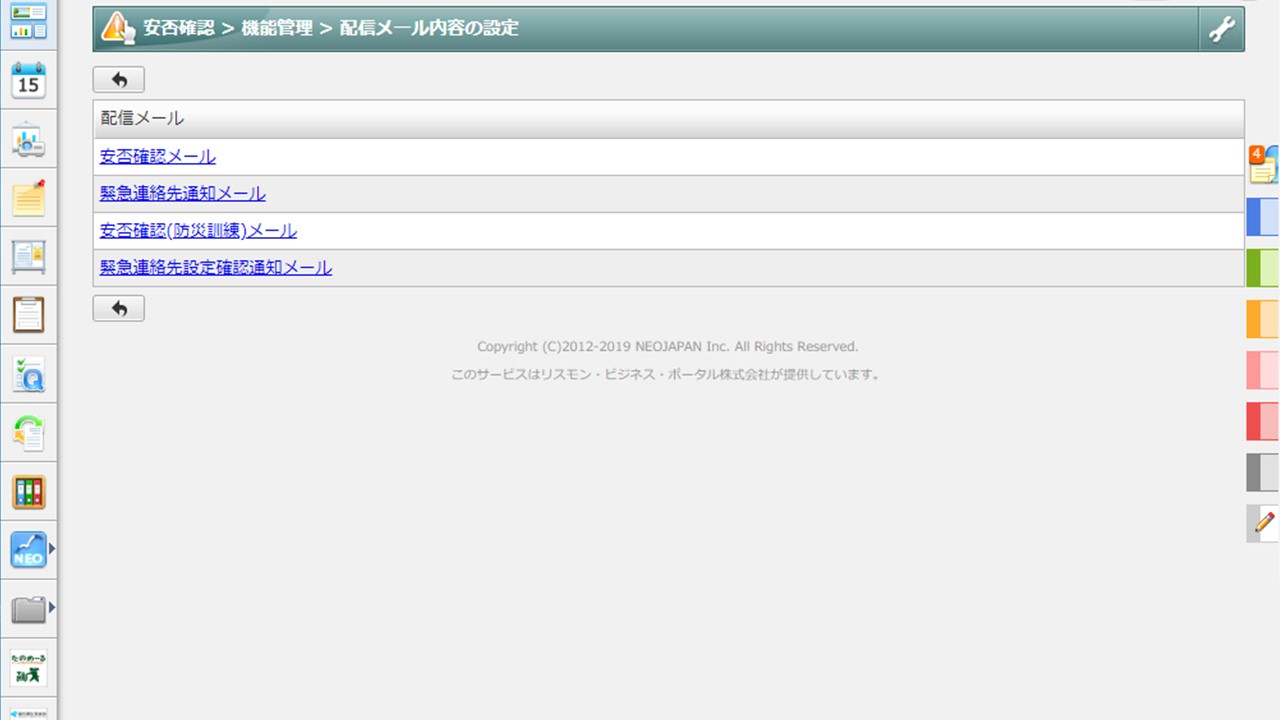This screenshot has height=720, width=1280.
Task: Expand the arrow beside the NEO icon
Action: point(52,549)
